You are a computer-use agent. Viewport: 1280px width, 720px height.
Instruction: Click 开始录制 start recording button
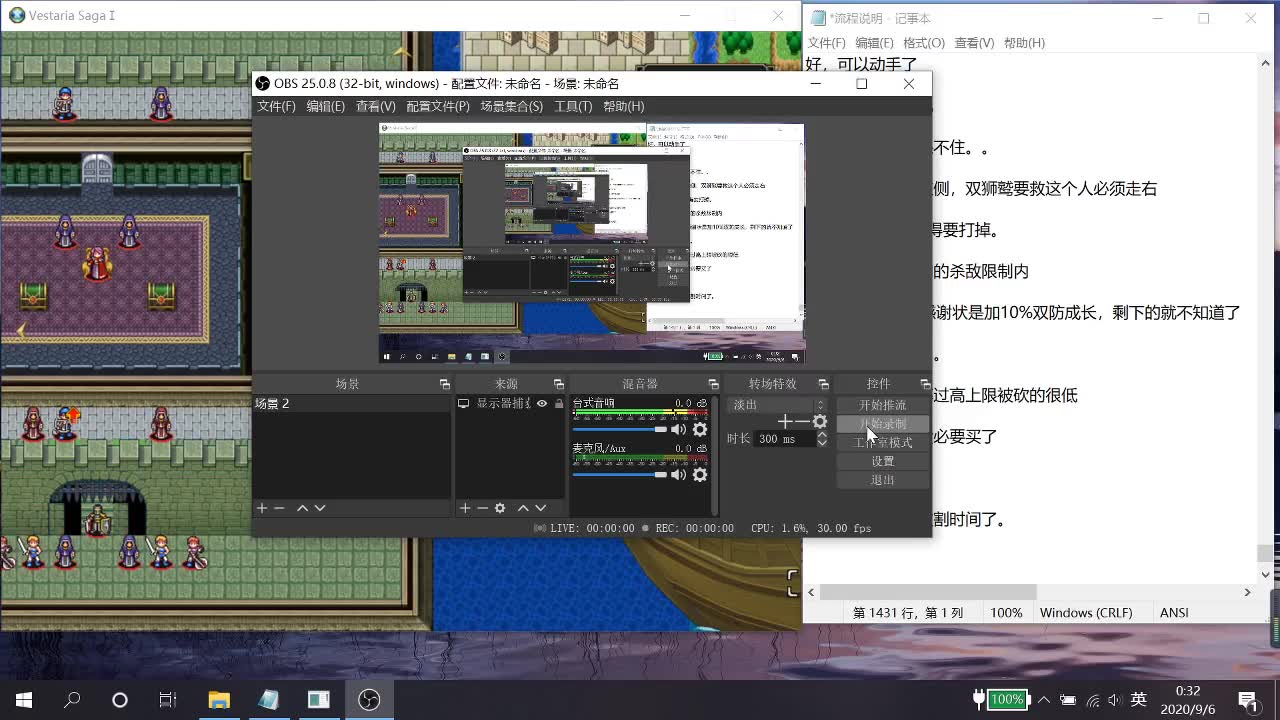coord(883,424)
